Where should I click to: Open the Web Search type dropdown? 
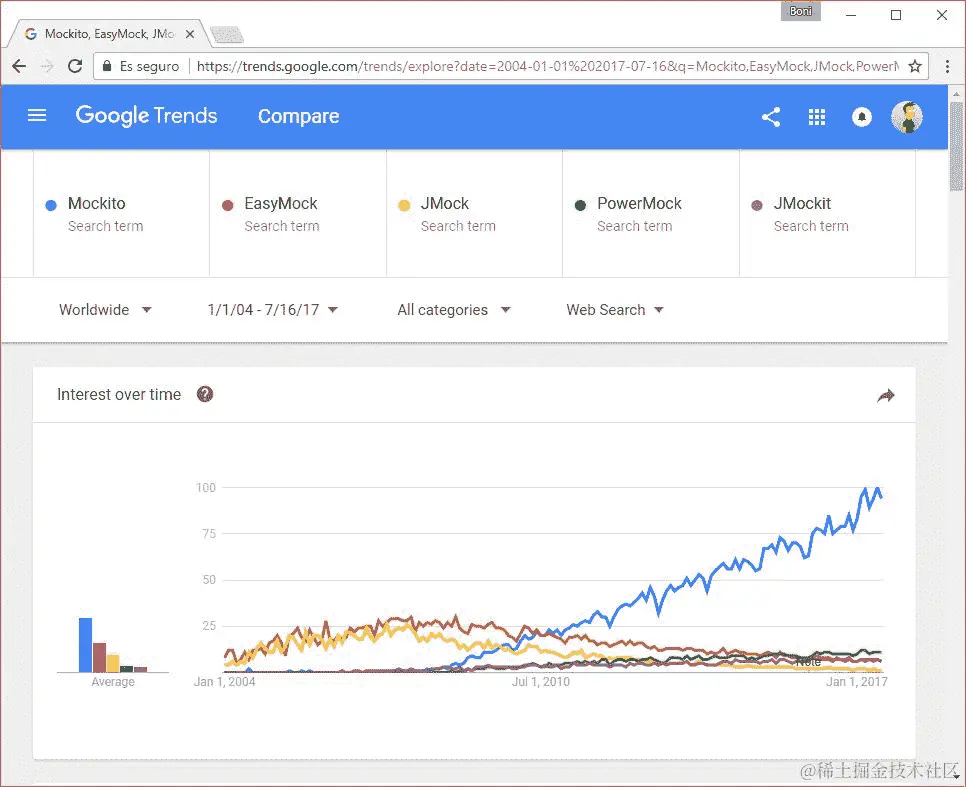click(614, 310)
